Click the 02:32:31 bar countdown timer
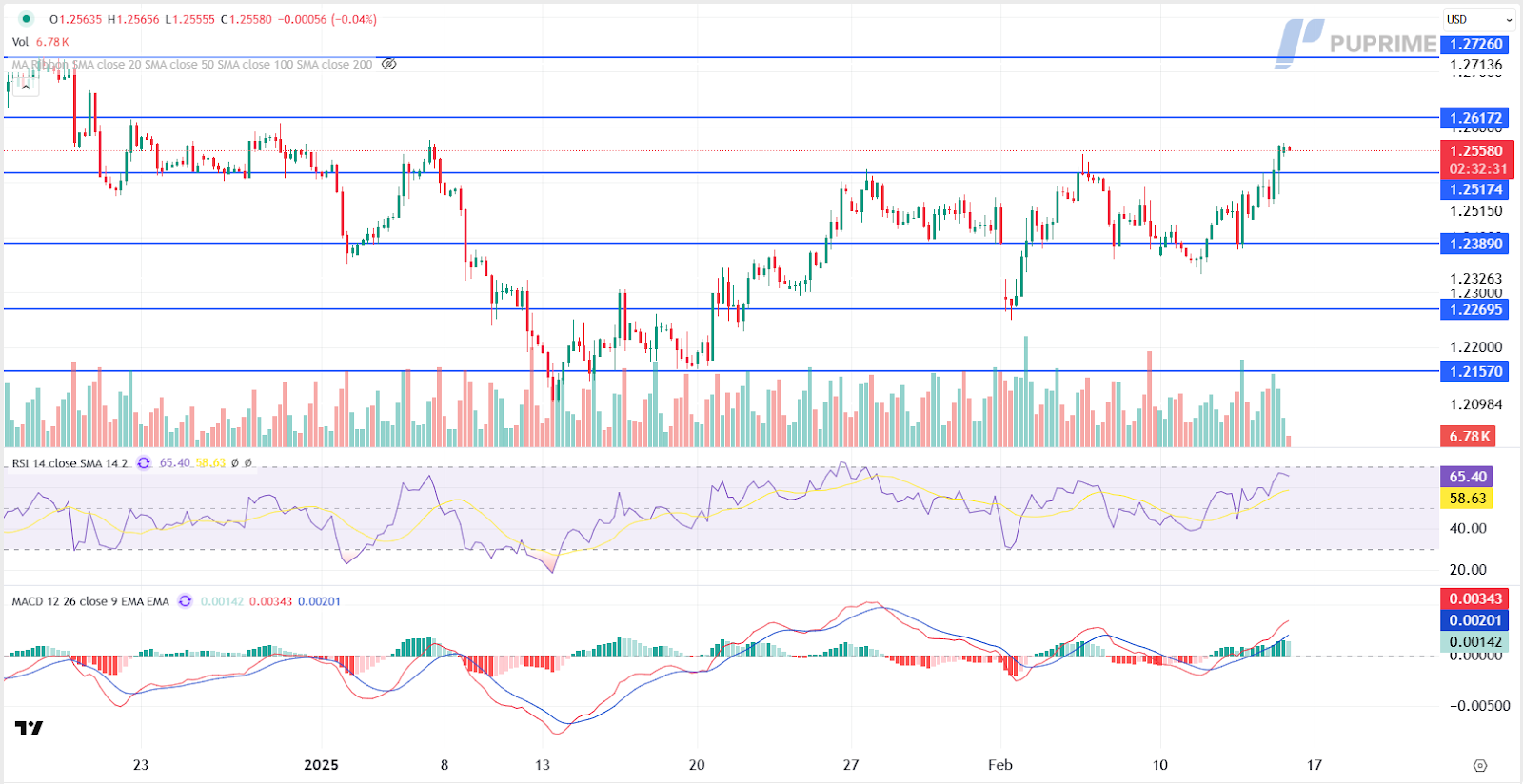 click(x=1476, y=168)
